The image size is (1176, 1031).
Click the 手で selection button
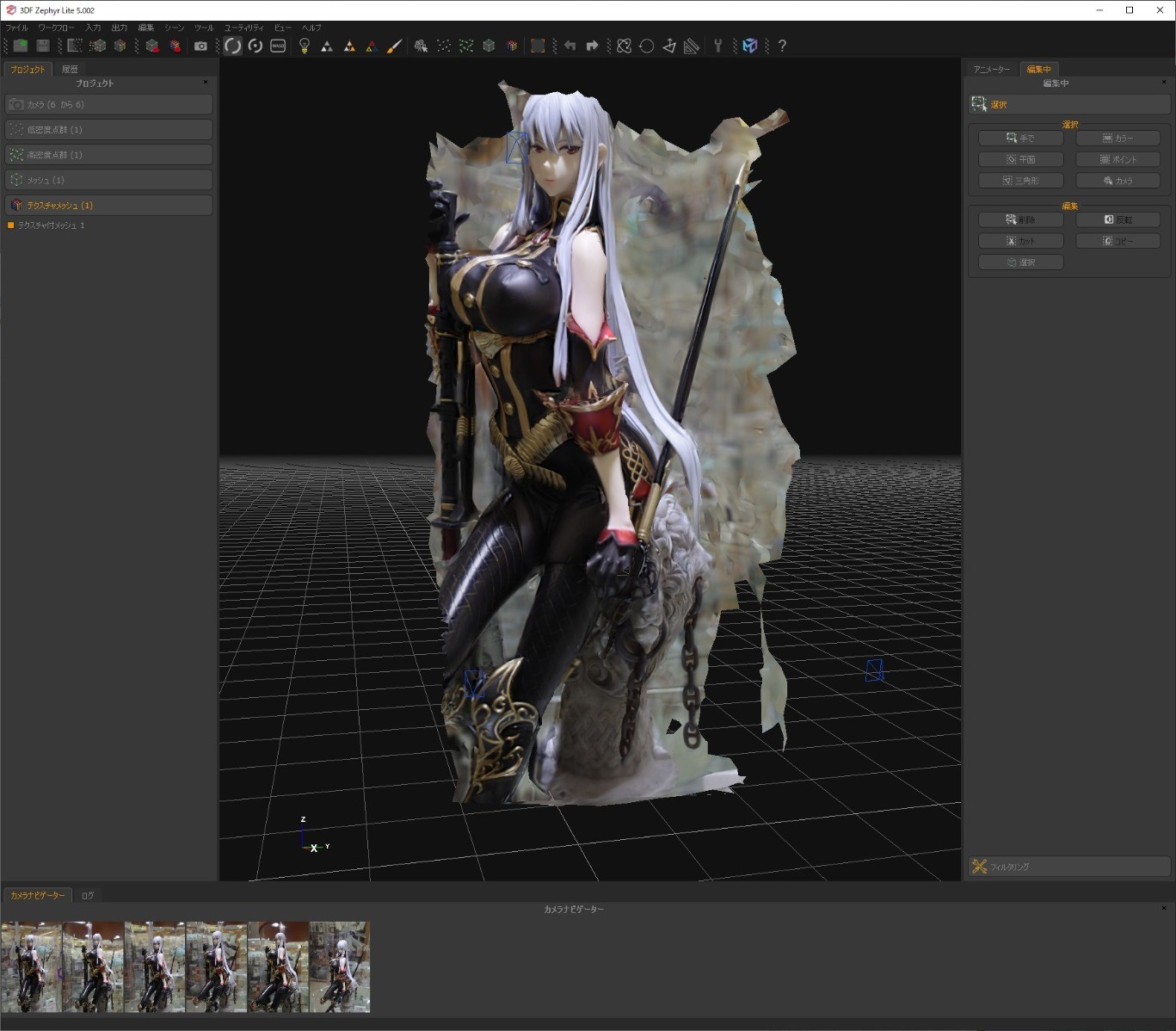[1020, 138]
